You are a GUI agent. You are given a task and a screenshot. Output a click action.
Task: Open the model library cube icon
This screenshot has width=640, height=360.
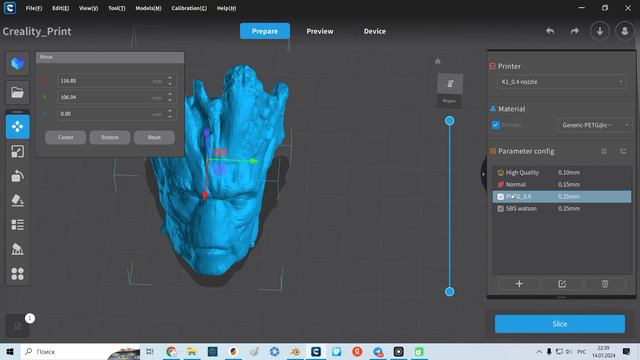point(17,64)
